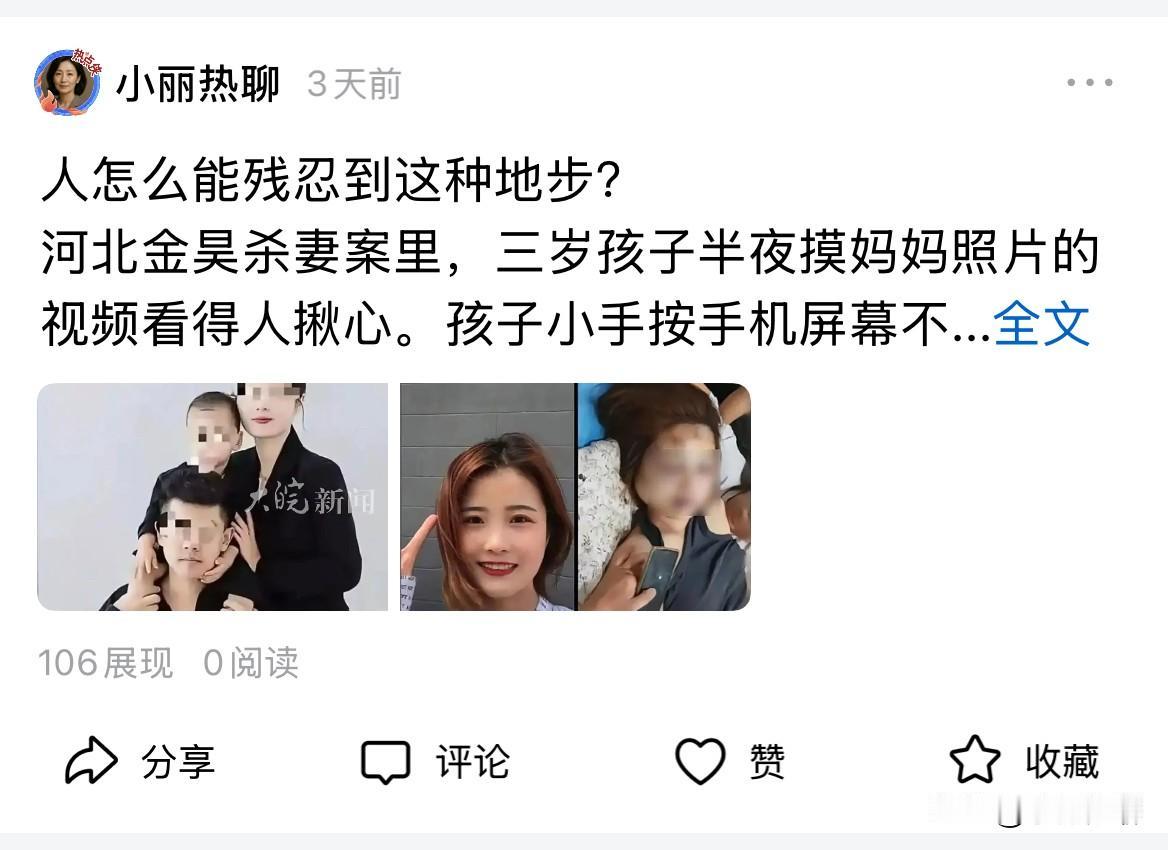Click the 收藏 label
Screen dimensions: 1168x850
coord(1061,762)
